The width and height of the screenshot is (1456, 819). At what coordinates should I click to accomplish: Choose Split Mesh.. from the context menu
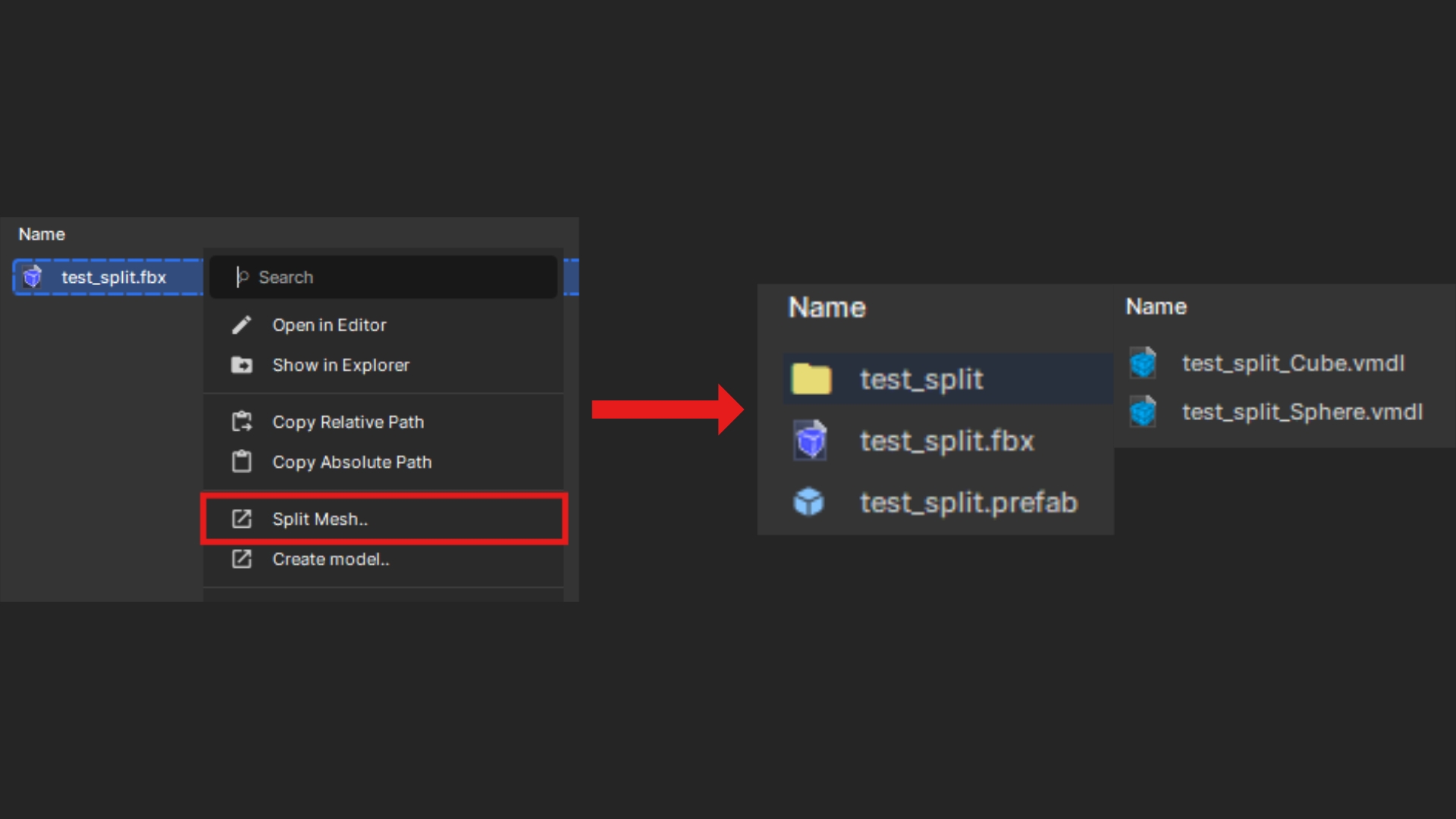(x=320, y=519)
